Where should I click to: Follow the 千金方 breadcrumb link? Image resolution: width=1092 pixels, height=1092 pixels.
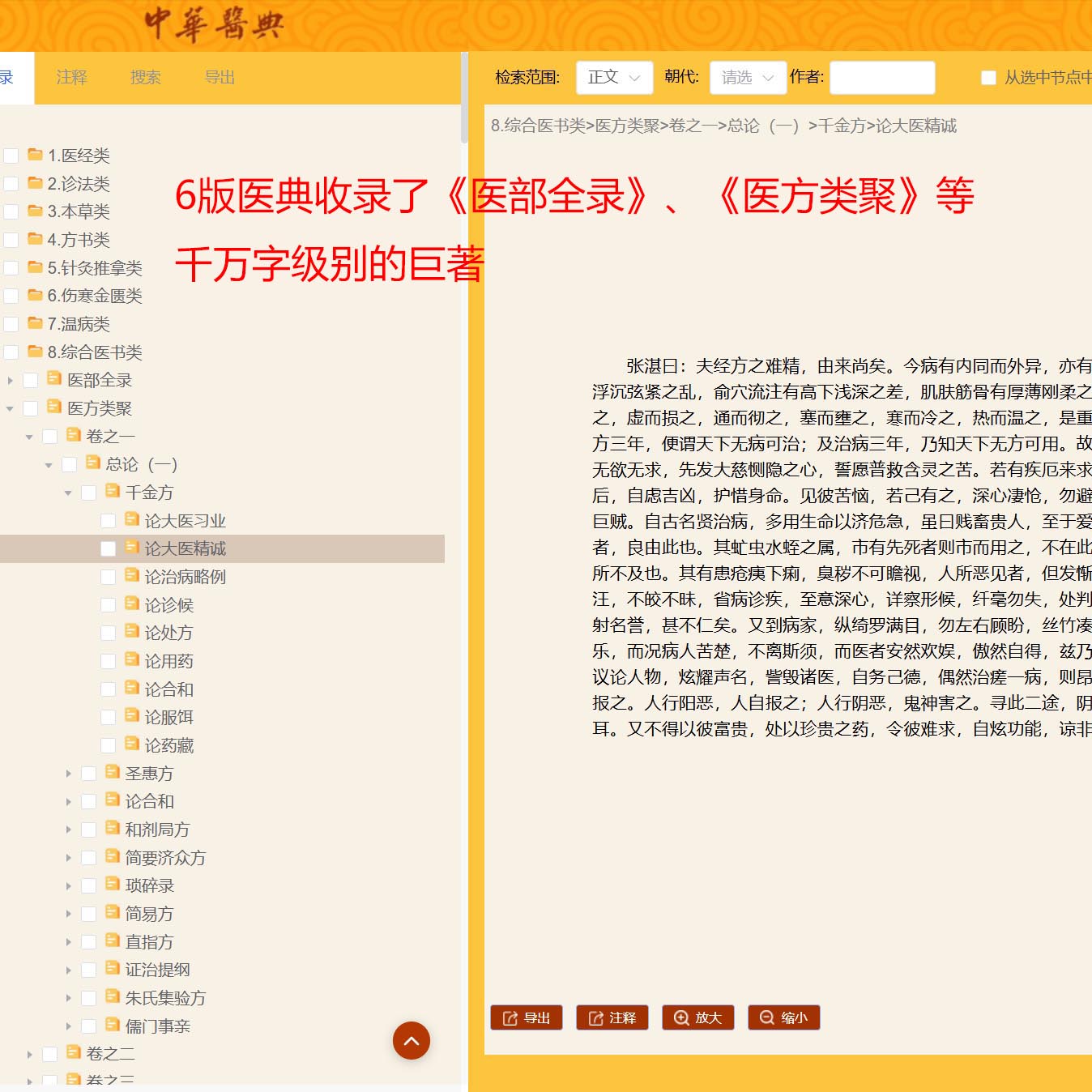click(x=840, y=126)
